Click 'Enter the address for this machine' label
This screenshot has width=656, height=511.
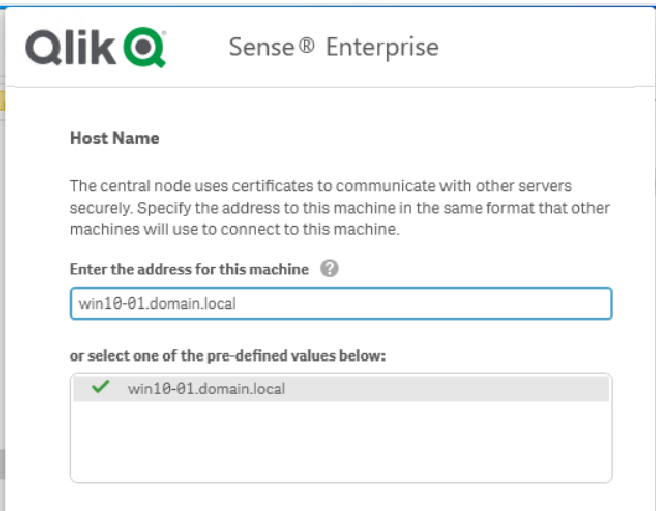point(189,269)
